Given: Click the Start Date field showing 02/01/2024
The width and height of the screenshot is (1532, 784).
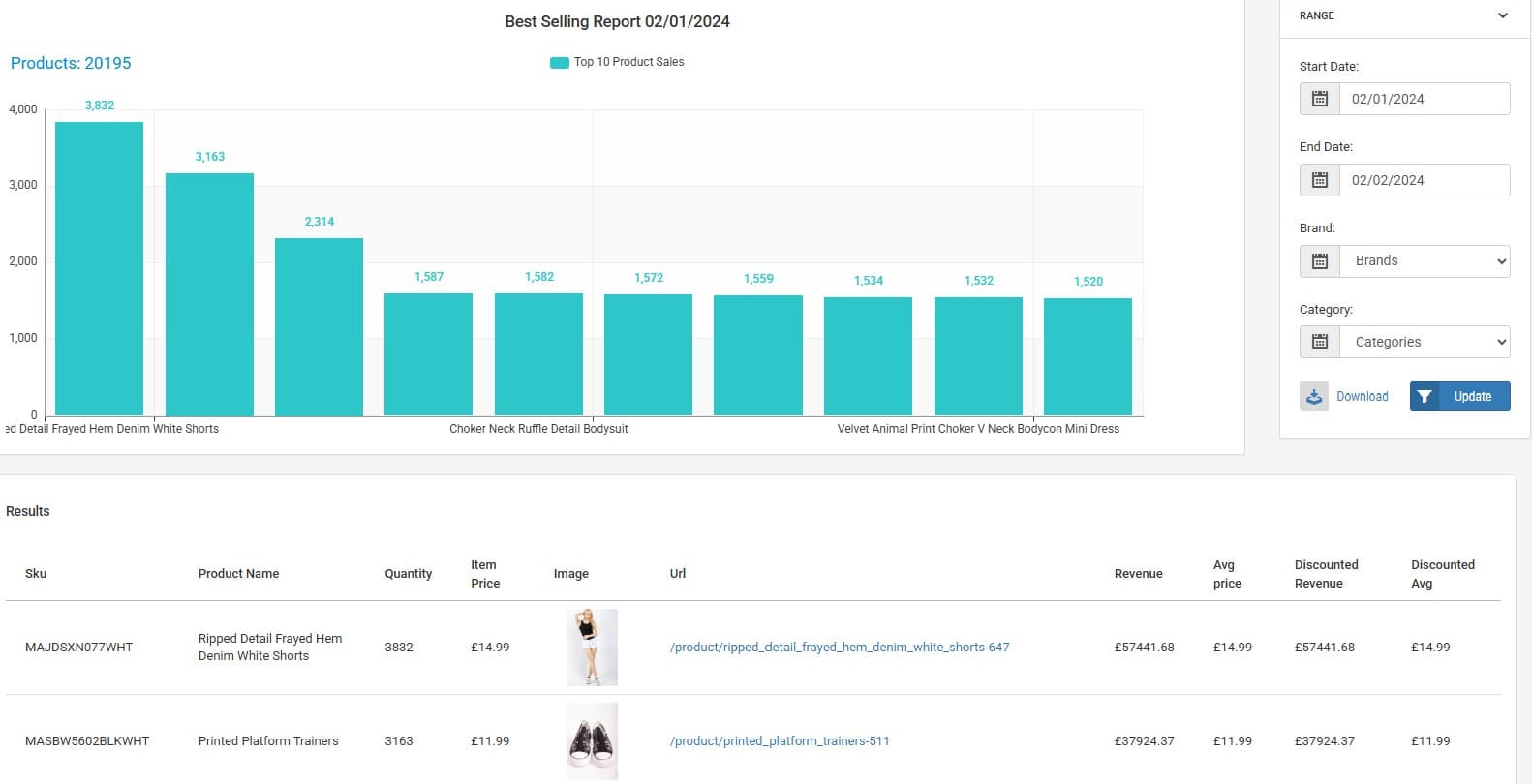Looking at the screenshot, I should coord(1424,99).
